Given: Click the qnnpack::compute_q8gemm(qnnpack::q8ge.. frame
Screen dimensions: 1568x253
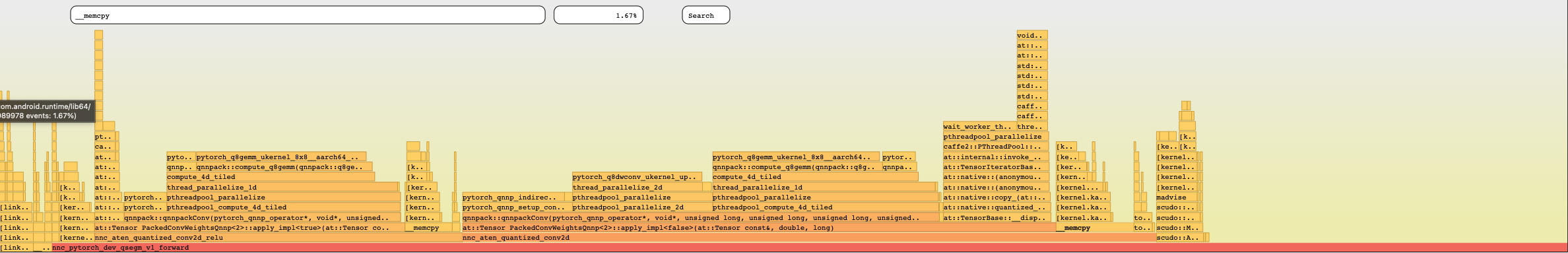Looking at the screenshot, I should point(284,167).
